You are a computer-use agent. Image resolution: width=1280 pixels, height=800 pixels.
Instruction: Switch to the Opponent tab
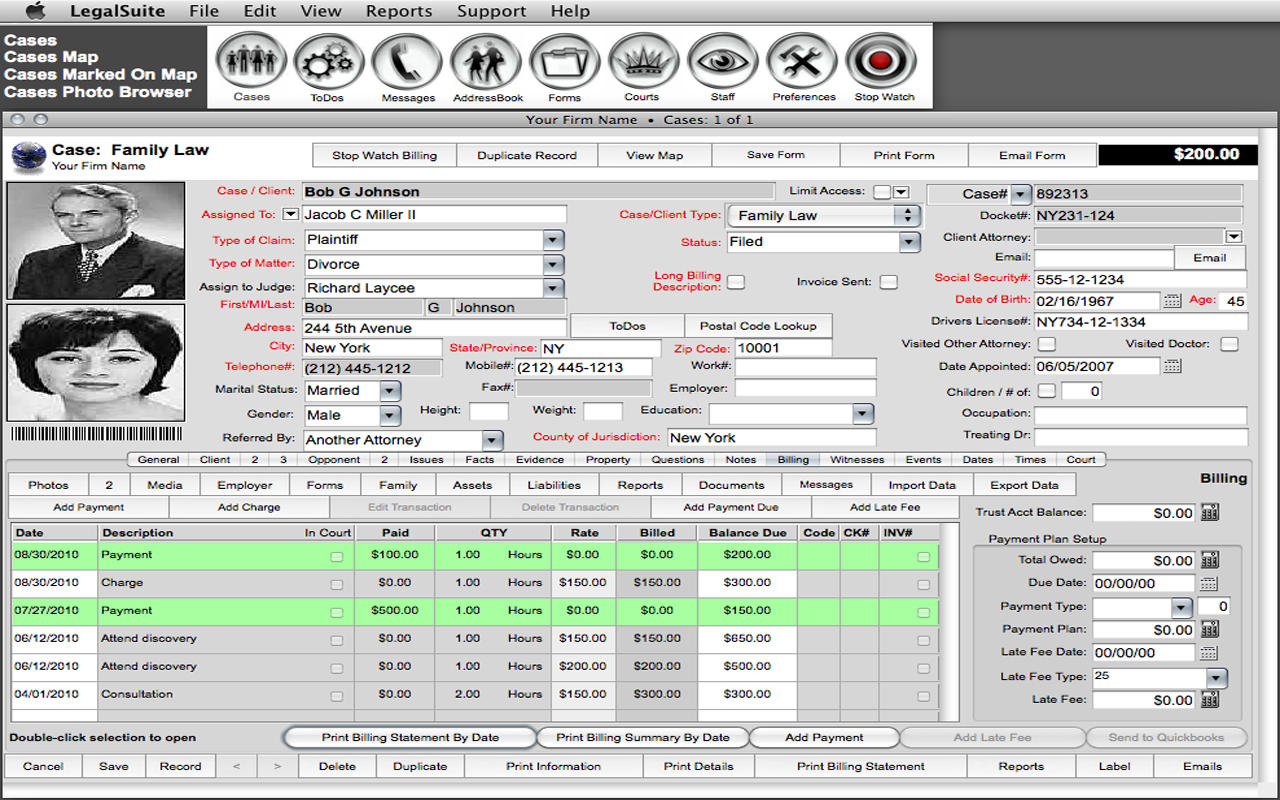(334, 460)
